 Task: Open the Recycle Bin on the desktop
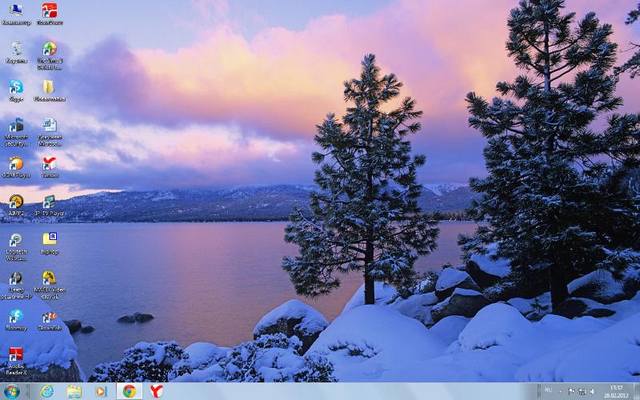[16, 49]
